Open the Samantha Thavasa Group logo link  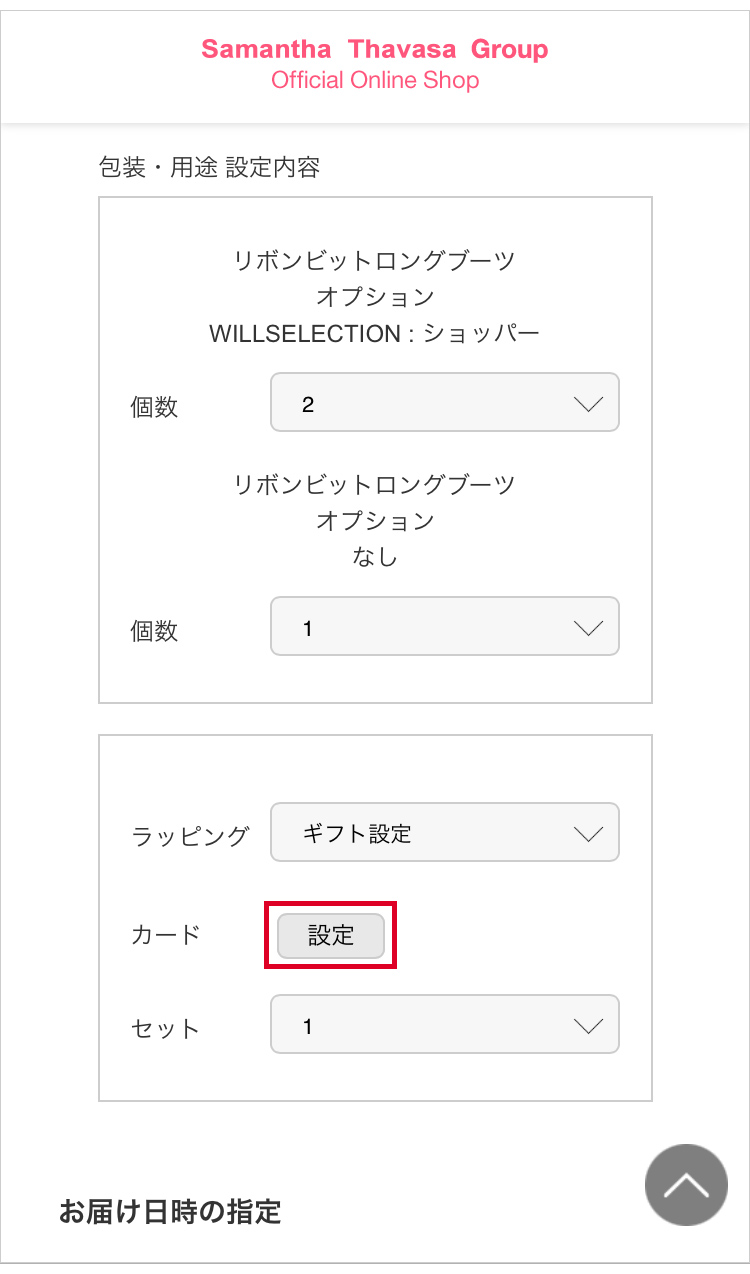coord(375,49)
